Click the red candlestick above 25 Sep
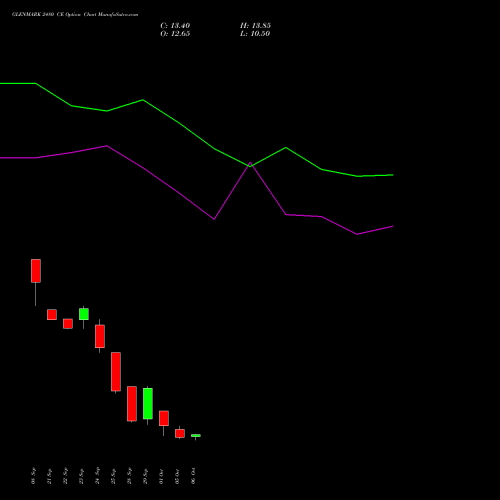500x500 pixels. coord(116,371)
